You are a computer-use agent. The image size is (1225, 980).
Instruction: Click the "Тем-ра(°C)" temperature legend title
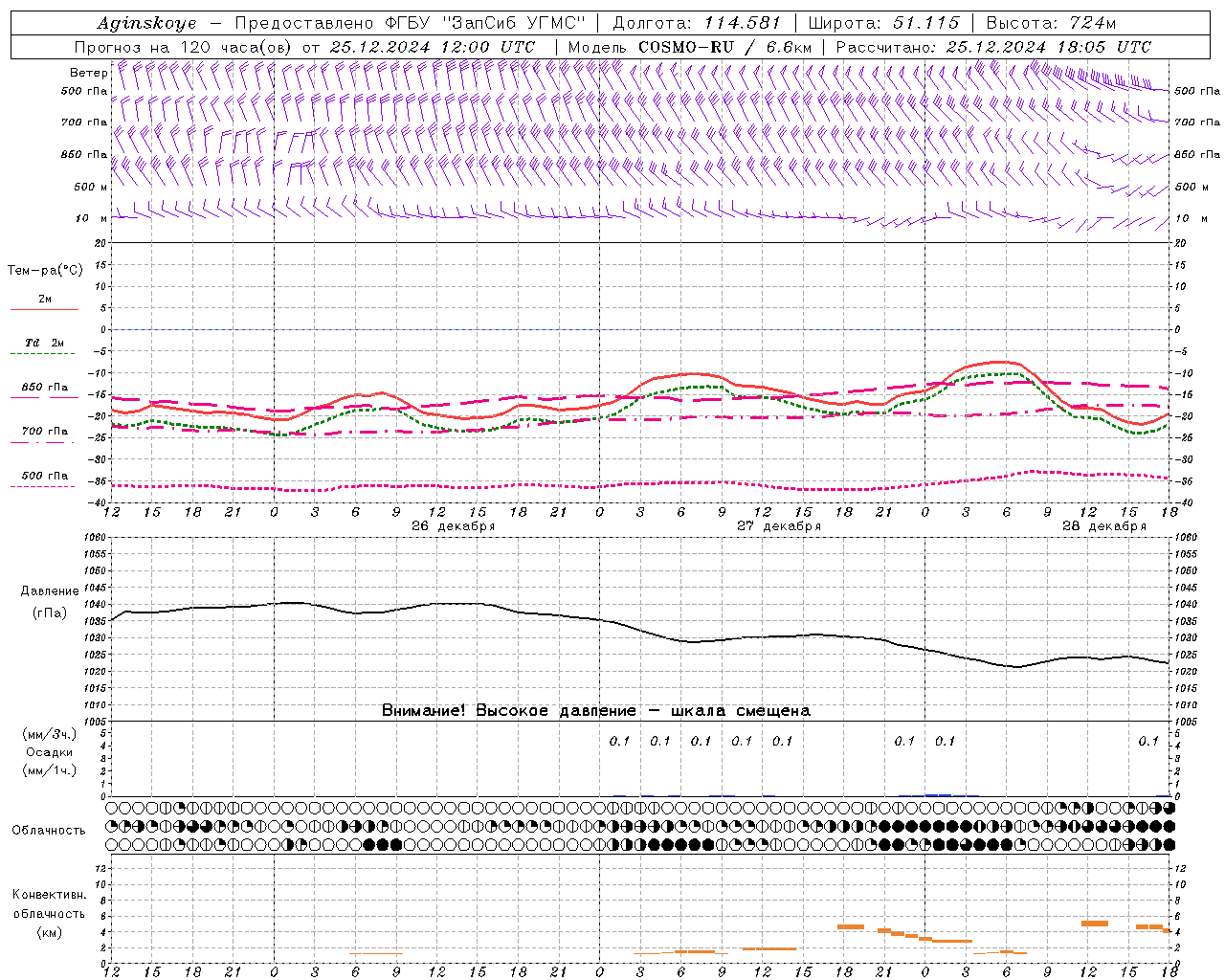(45, 271)
